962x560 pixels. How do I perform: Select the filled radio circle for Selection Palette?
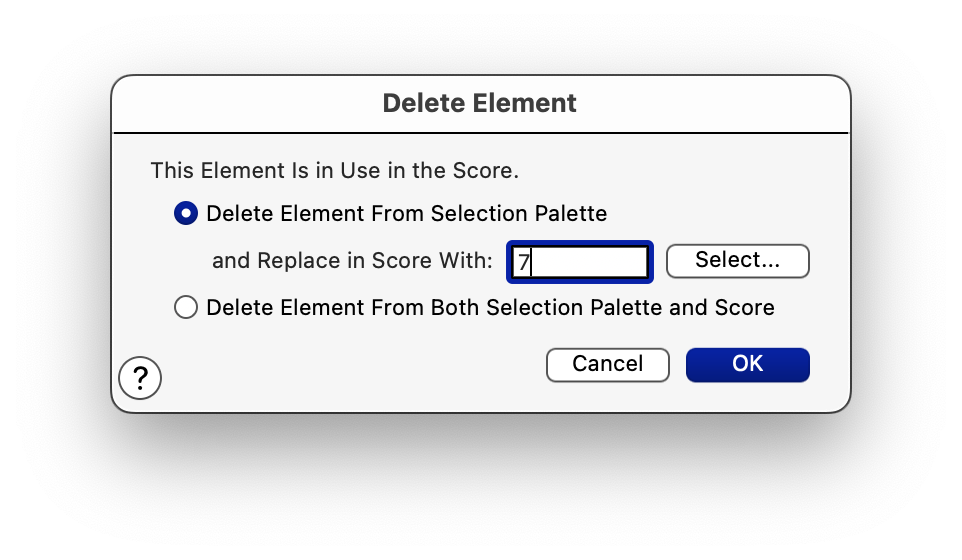(186, 213)
